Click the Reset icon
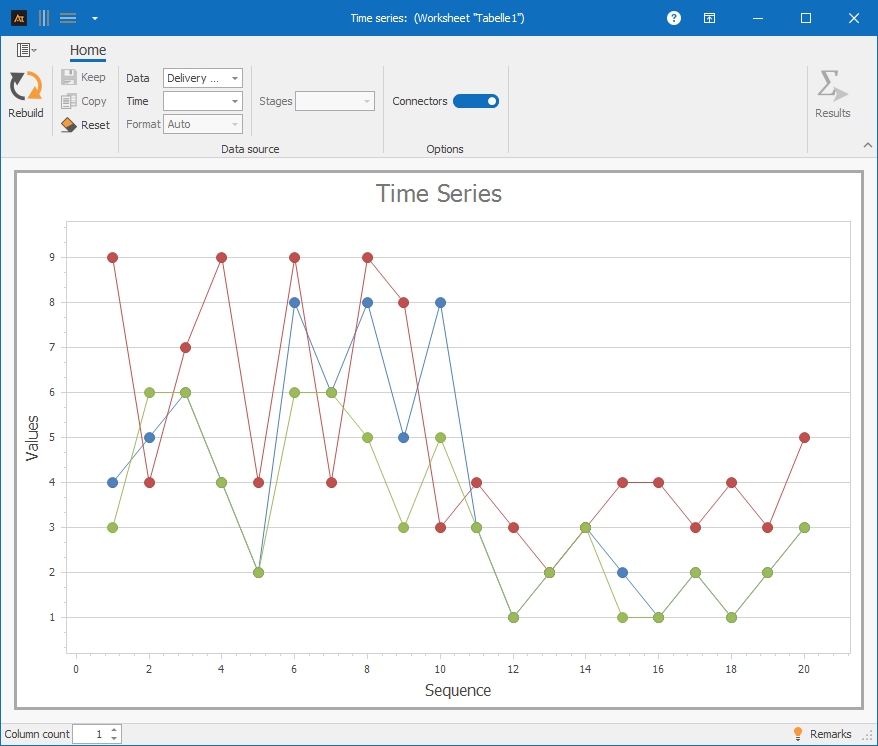Viewport: 878px width, 746px height. tap(69, 125)
